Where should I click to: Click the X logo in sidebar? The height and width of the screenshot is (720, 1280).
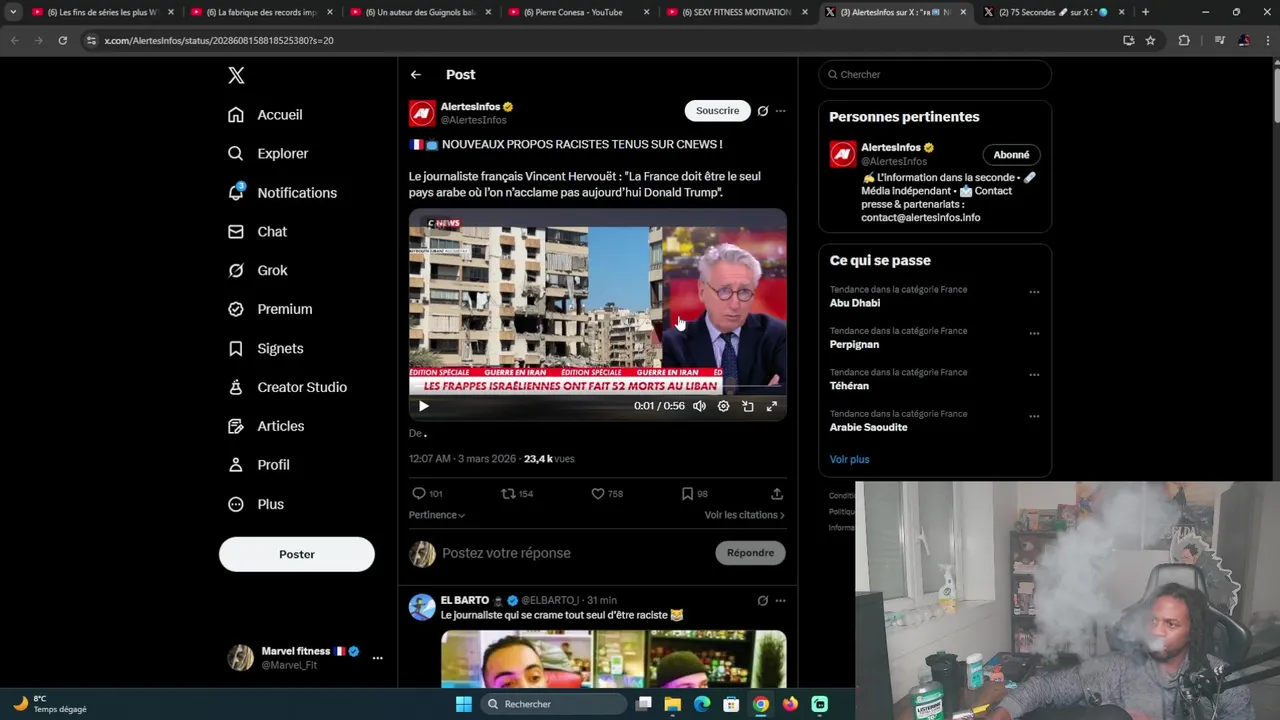click(236, 75)
